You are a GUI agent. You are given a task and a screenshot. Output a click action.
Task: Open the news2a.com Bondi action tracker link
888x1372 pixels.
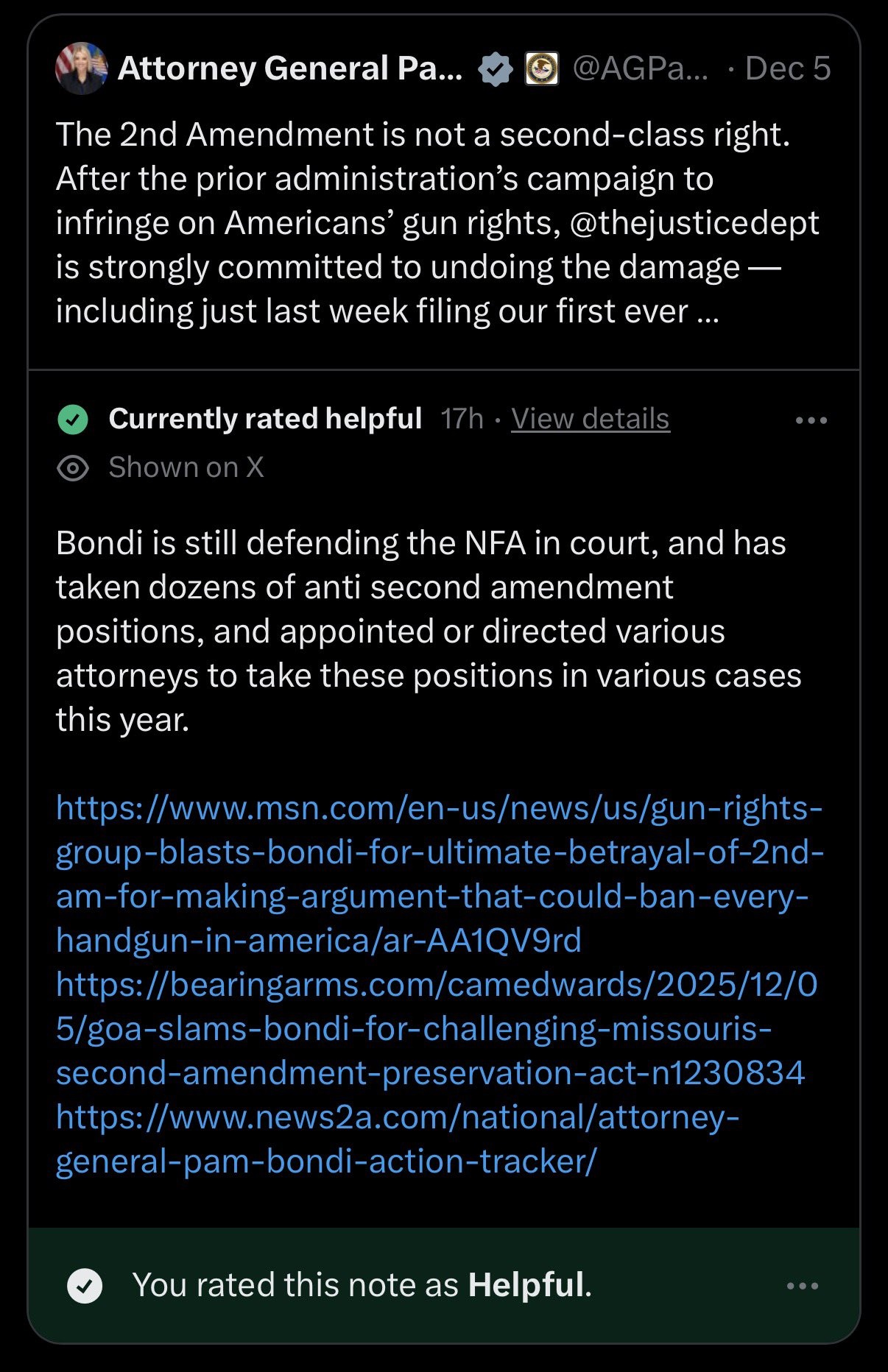(x=398, y=1139)
